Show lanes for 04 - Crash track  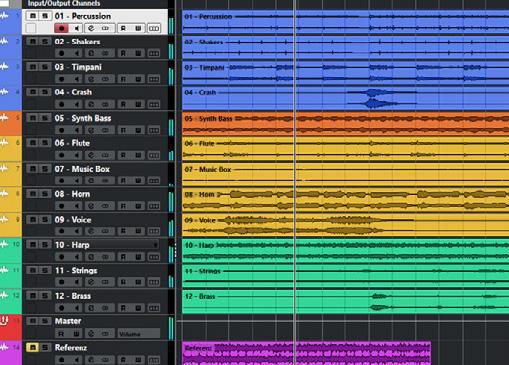tap(154, 104)
